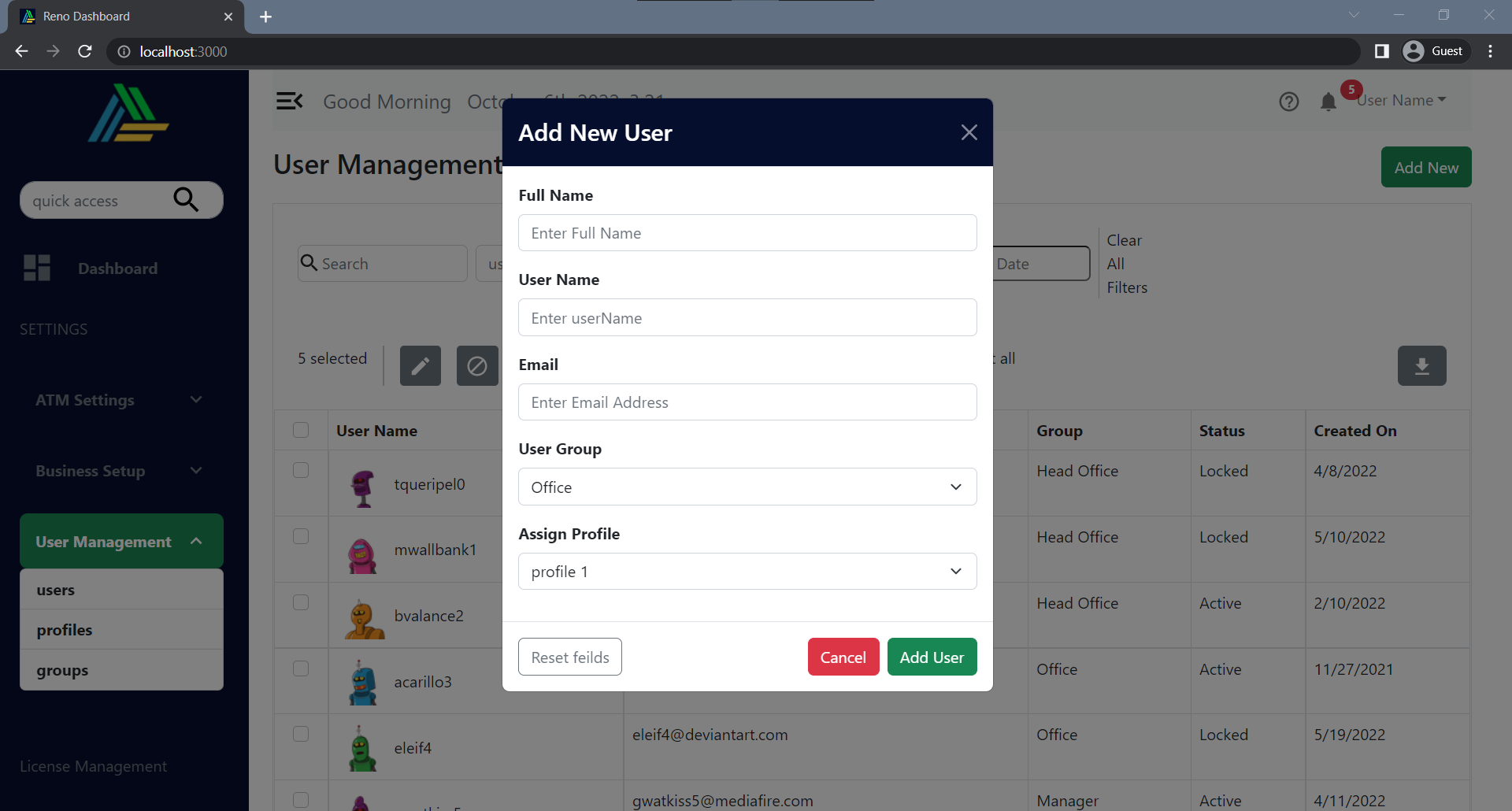
Task: Click the quick access search box
Action: pos(121,200)
